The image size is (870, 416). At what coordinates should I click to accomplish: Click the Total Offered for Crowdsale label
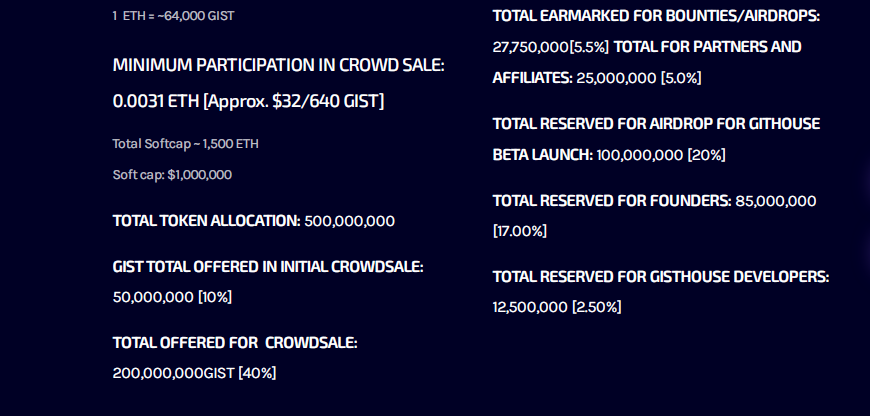[x=235, y=343]
